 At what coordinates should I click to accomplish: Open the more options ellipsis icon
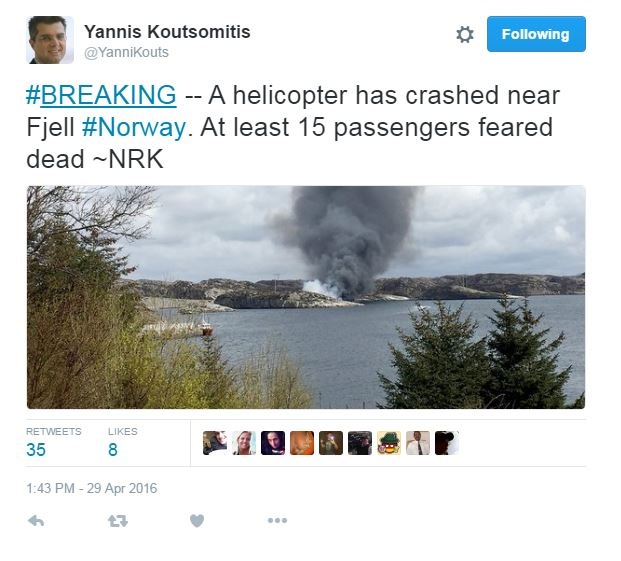coord(277,520)
